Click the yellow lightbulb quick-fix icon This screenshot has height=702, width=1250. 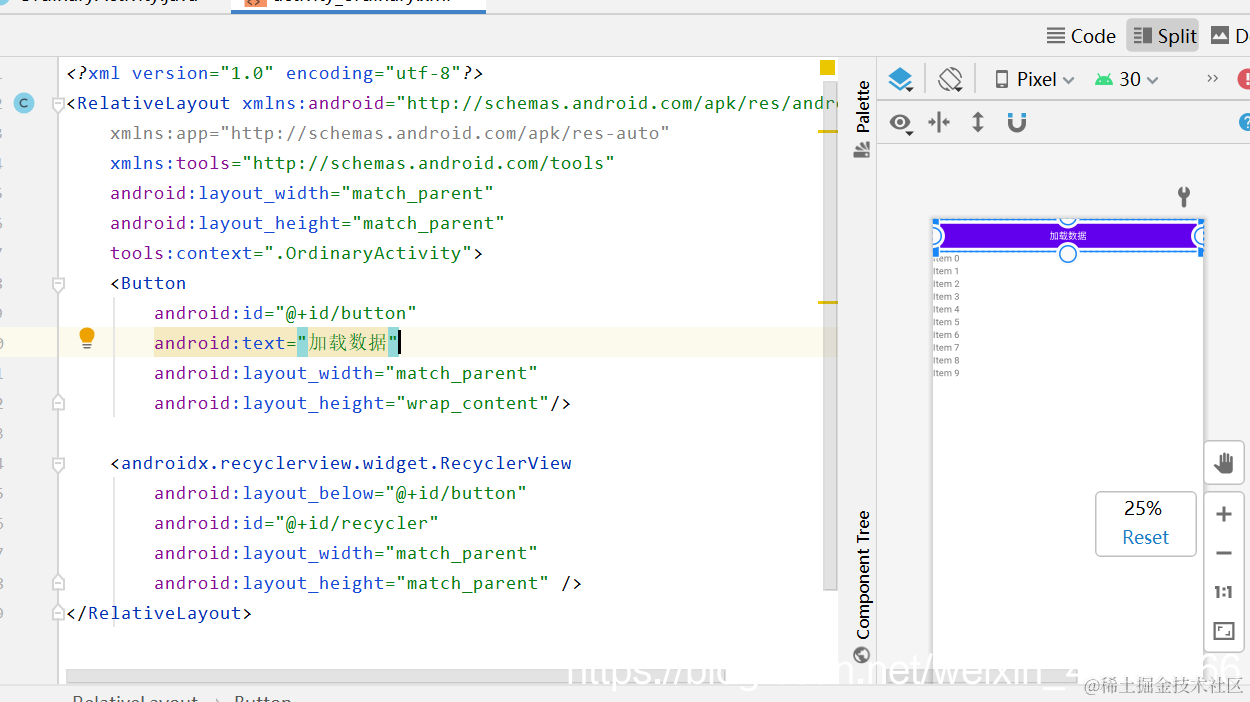pos(87,338)
